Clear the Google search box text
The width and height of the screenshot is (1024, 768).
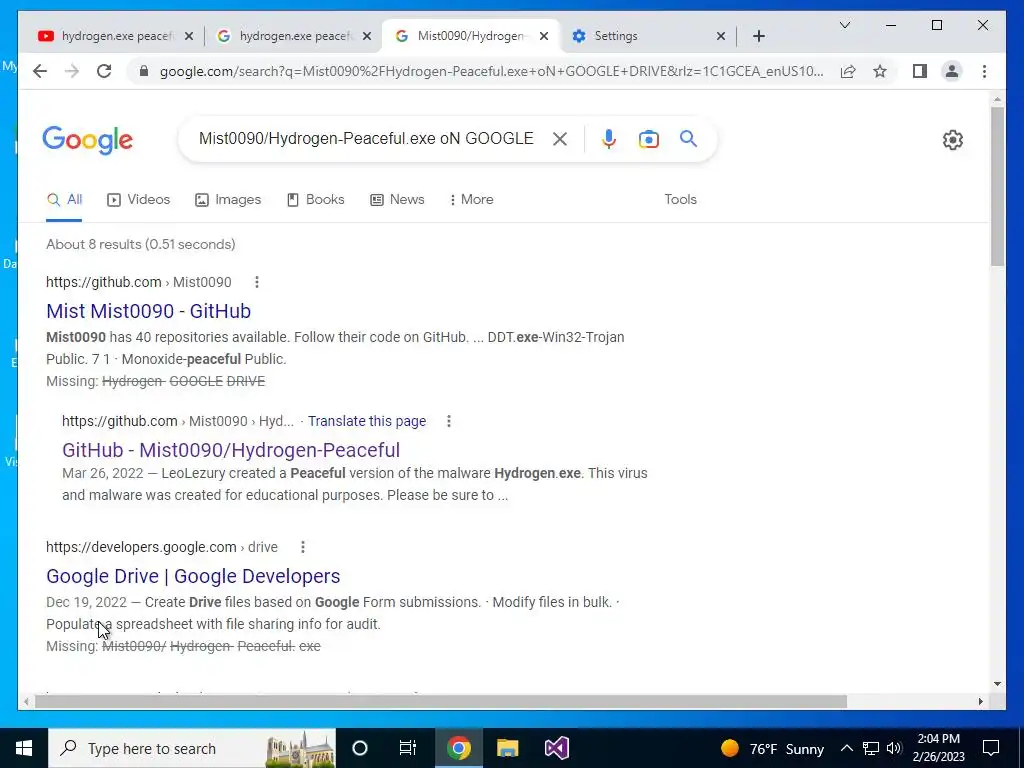[560, 138]
